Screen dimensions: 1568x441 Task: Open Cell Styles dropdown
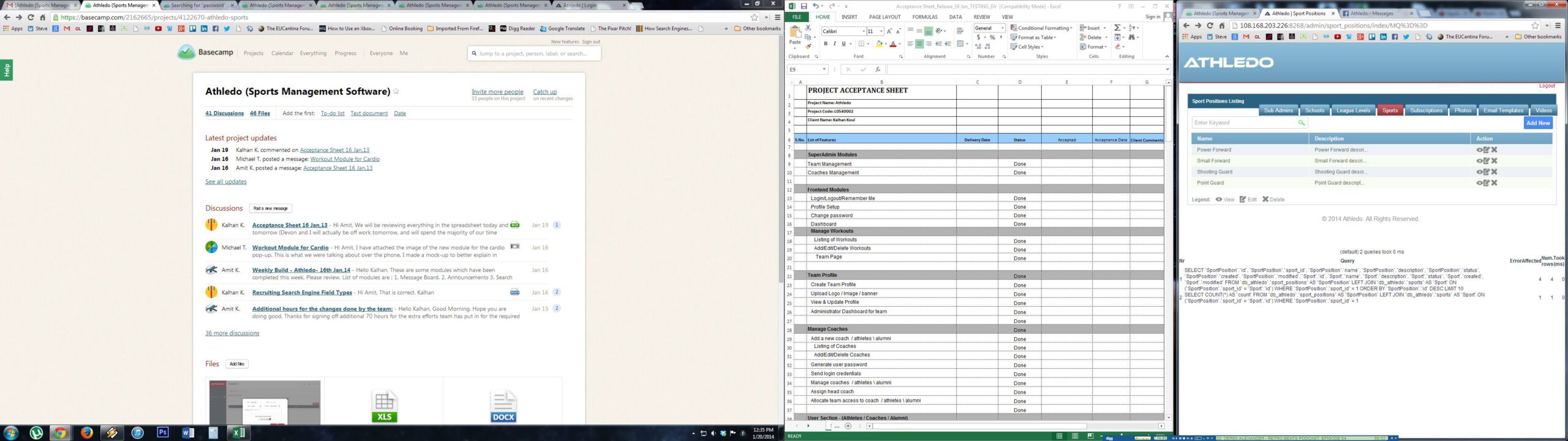point(1027,47)
